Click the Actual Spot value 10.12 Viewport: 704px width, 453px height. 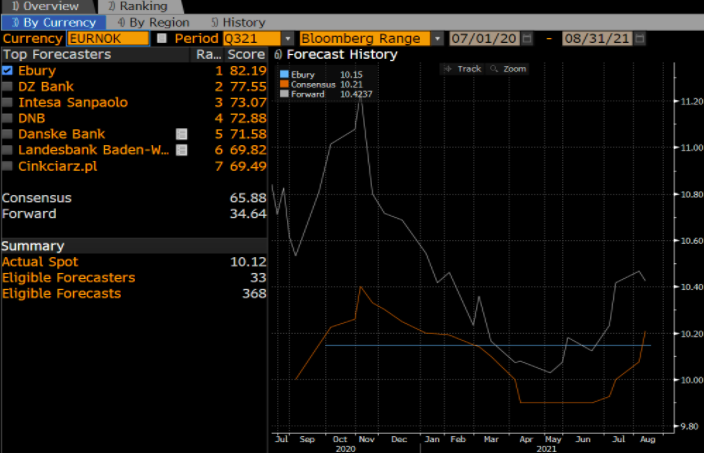(248, 262)
